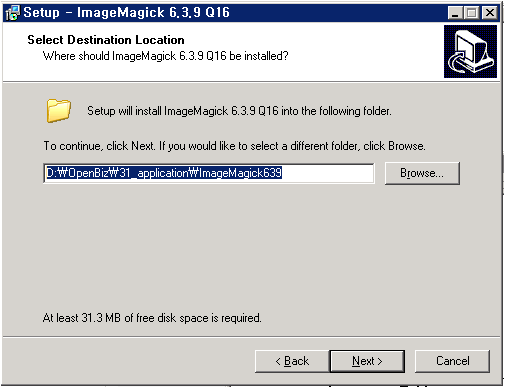Viewport: 505px width, 388px height.
Task: Close the ImageMagick Setup window
Action: (490, 13)
